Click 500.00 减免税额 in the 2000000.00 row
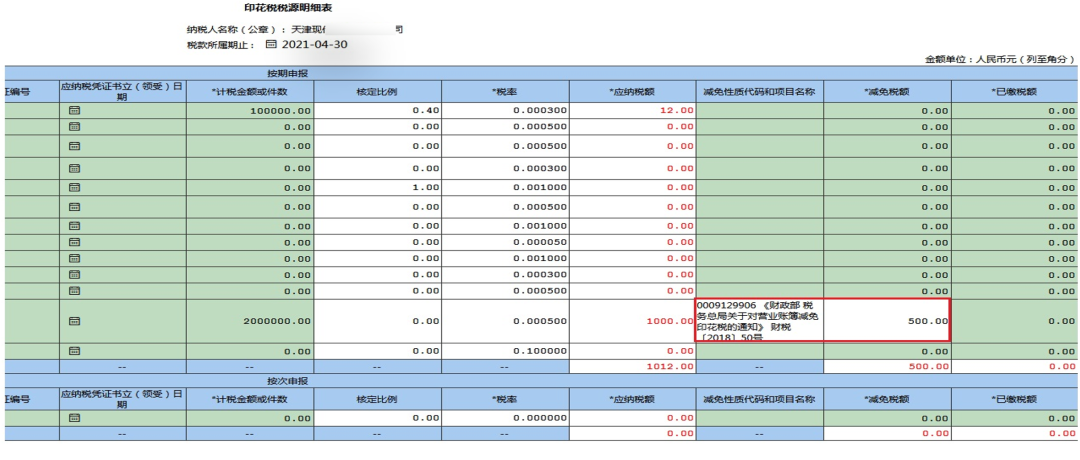Image resolution: width=1080 pixels, height=460 pixels. (x=887, y=321)
